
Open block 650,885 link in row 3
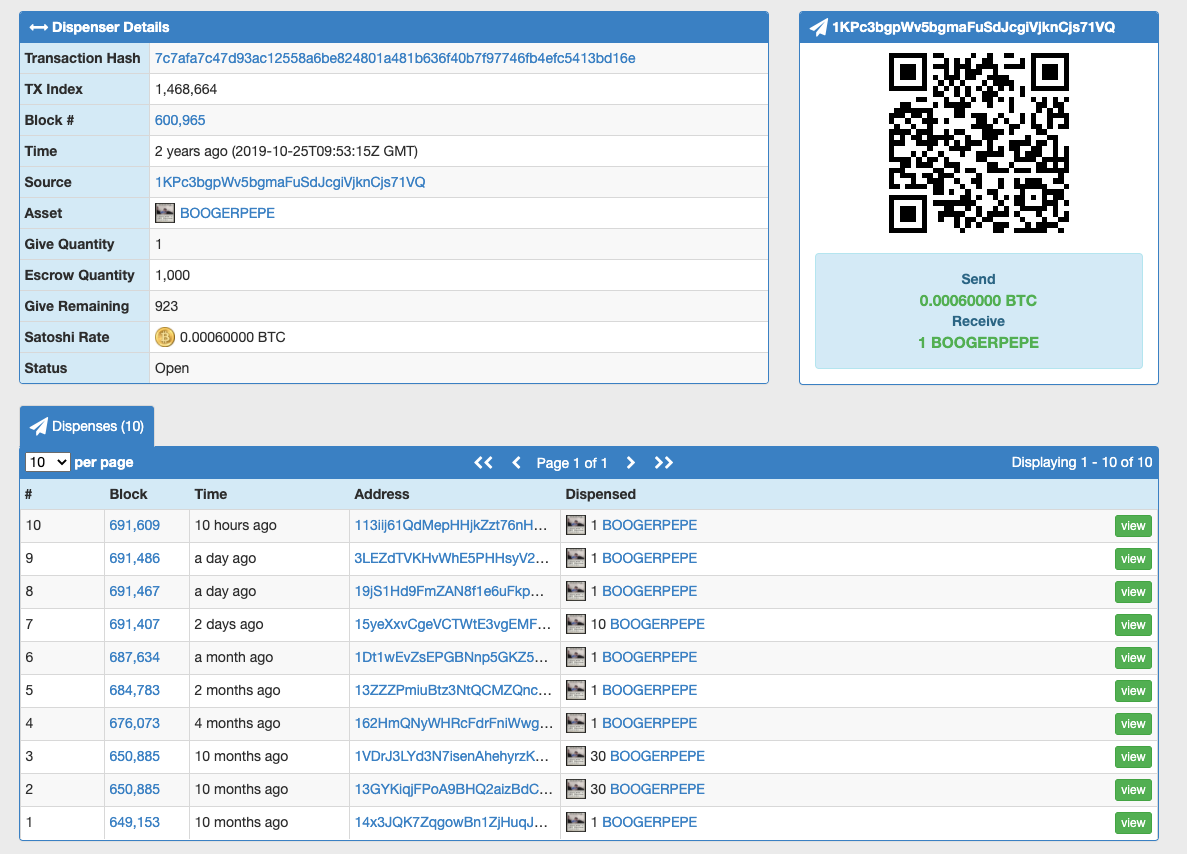pyautogui.click(x=135, y=756)
